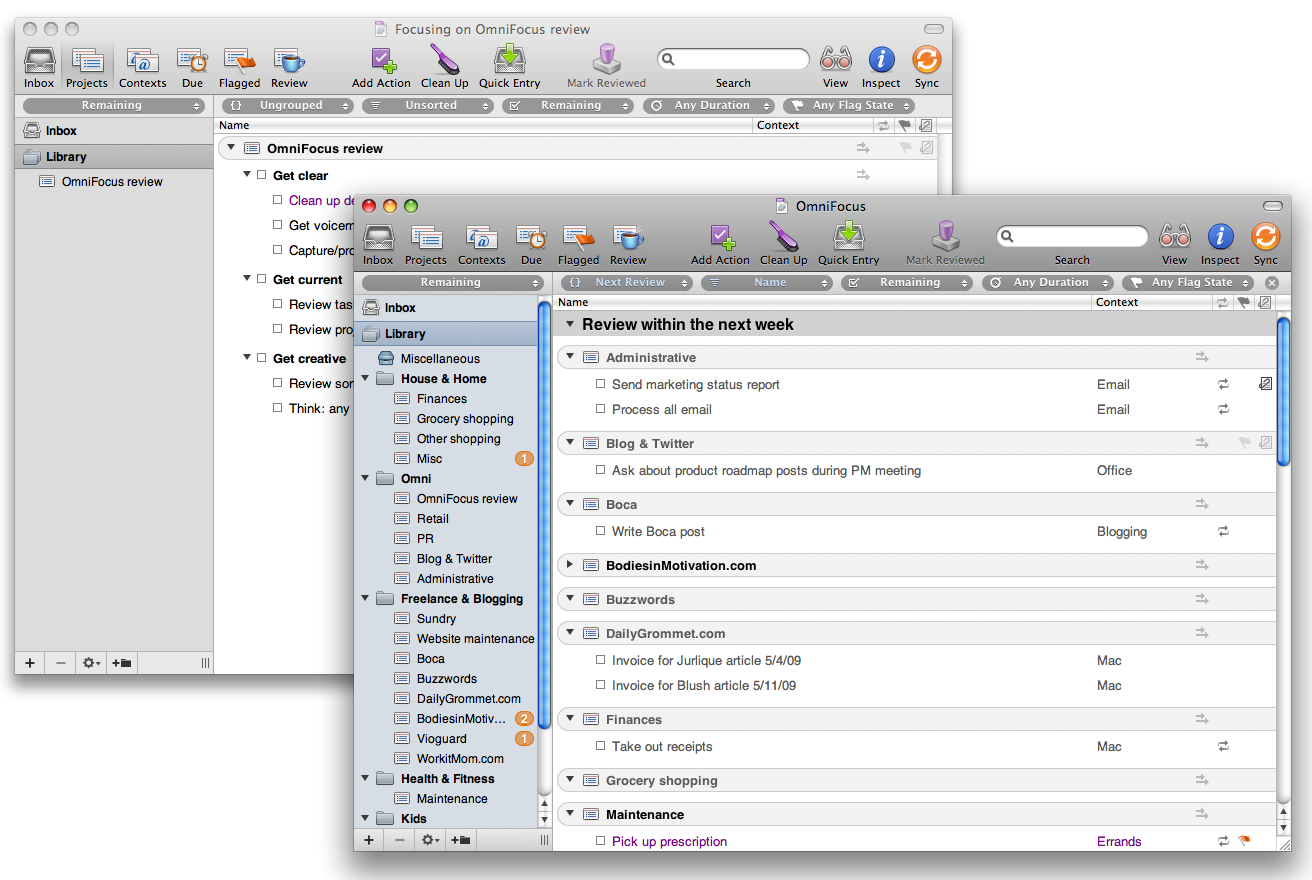Open gear action menu in front sidebar
Viewport: 1312px width, 880px height.
tap(430, 840)
